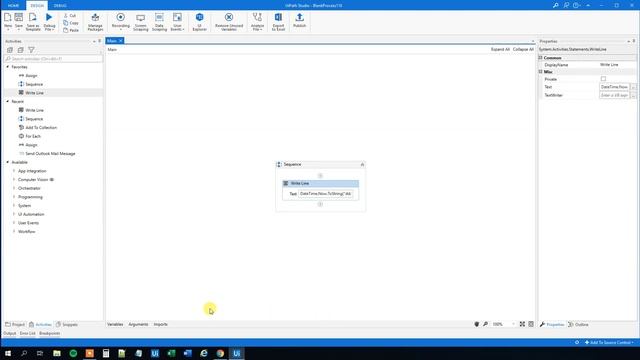Click Remove Unused Variables
This screenshot has height=360, width=640.
(x=229, y=22)
